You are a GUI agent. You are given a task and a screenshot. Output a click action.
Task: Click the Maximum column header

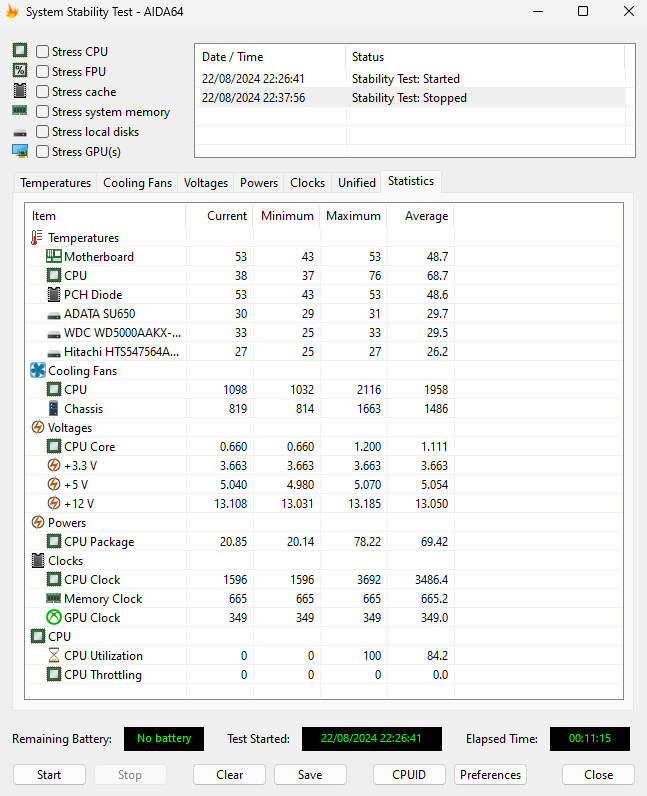pyautogui.click(x=353, y=216)
